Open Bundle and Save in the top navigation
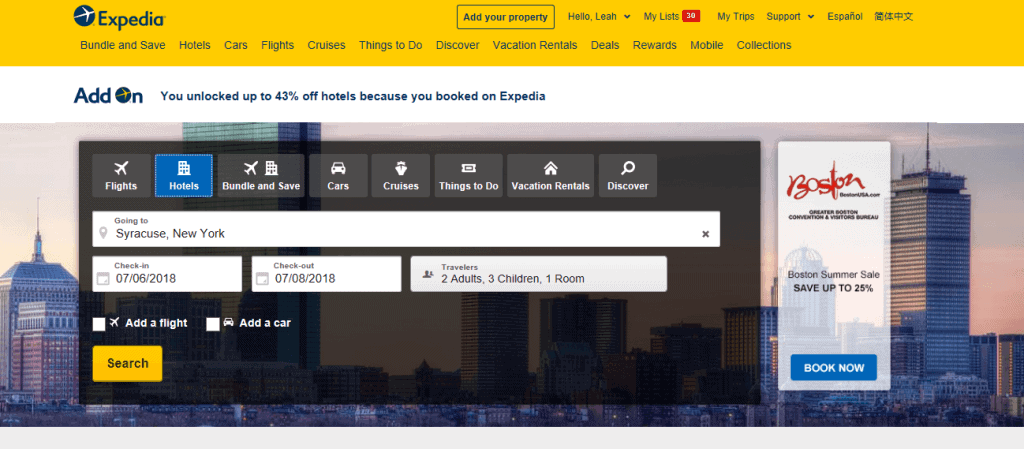This screenshot has width=1024, height=449. [x=123, y=45]
